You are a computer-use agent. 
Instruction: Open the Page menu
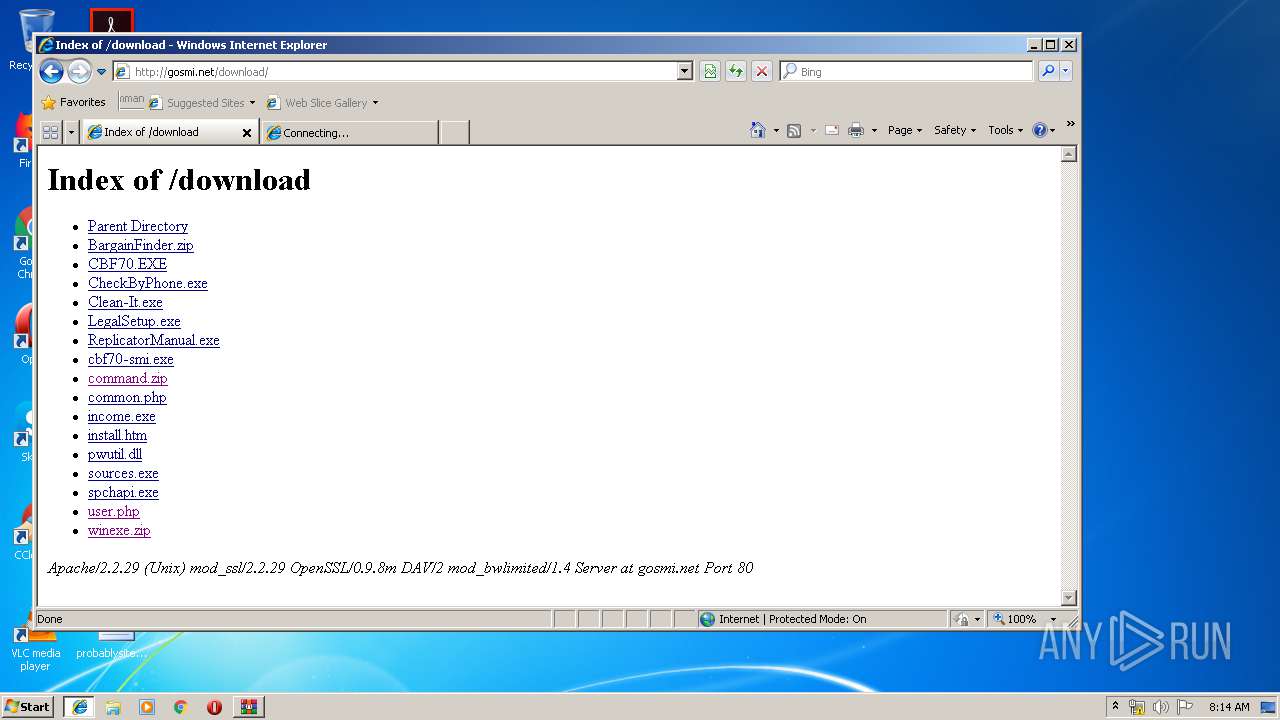tap(905, 130)
